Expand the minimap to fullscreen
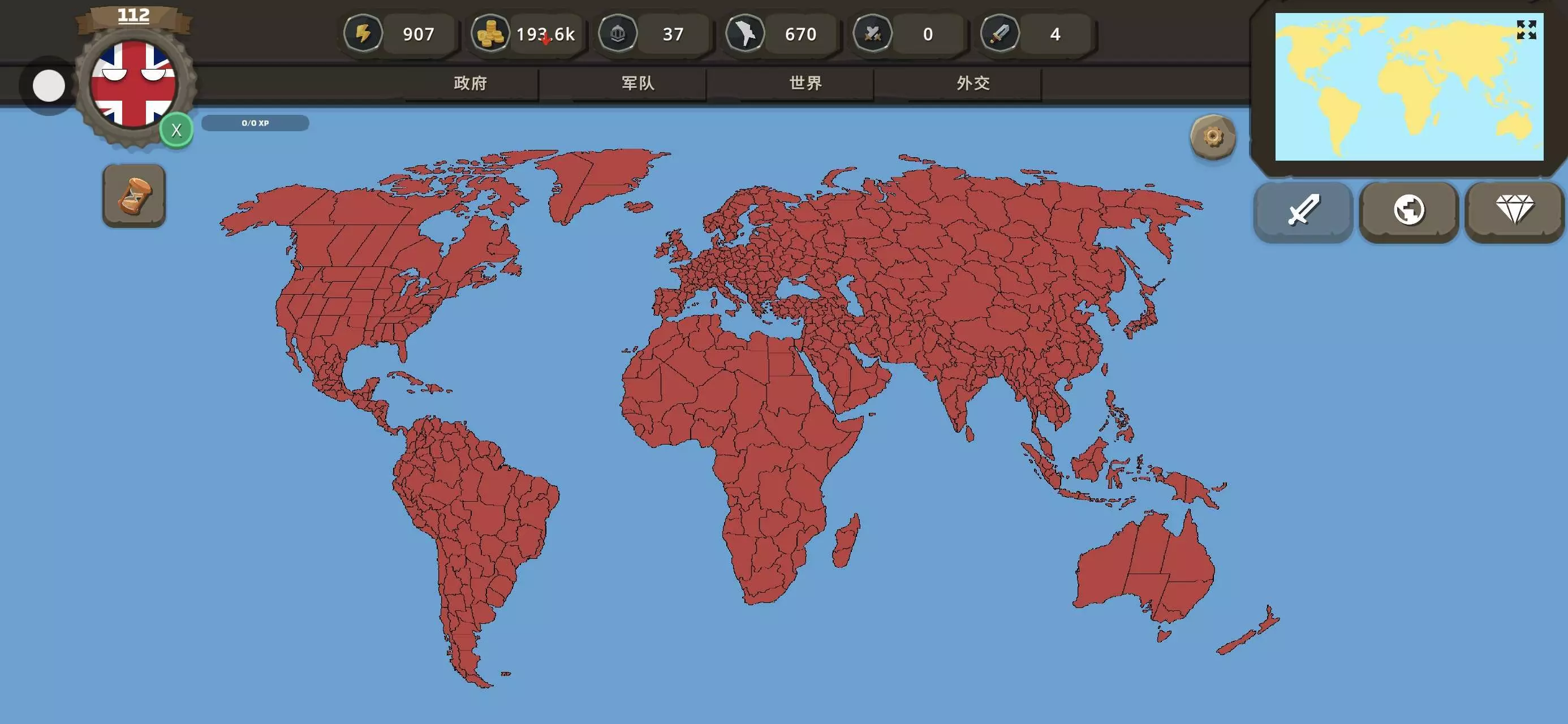 (1526, 29)
